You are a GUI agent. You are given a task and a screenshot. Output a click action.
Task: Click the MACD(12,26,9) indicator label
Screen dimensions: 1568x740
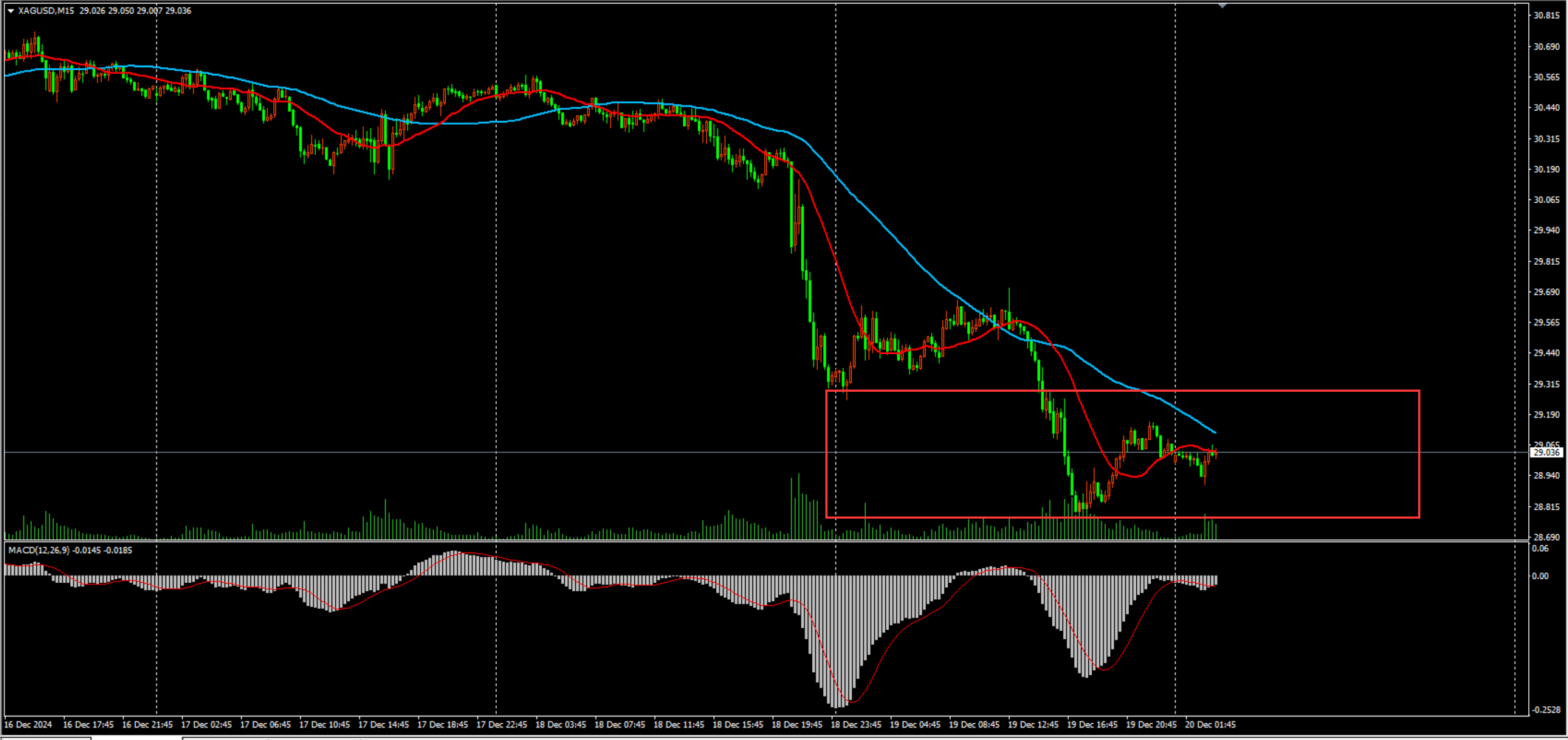point(39,550)
